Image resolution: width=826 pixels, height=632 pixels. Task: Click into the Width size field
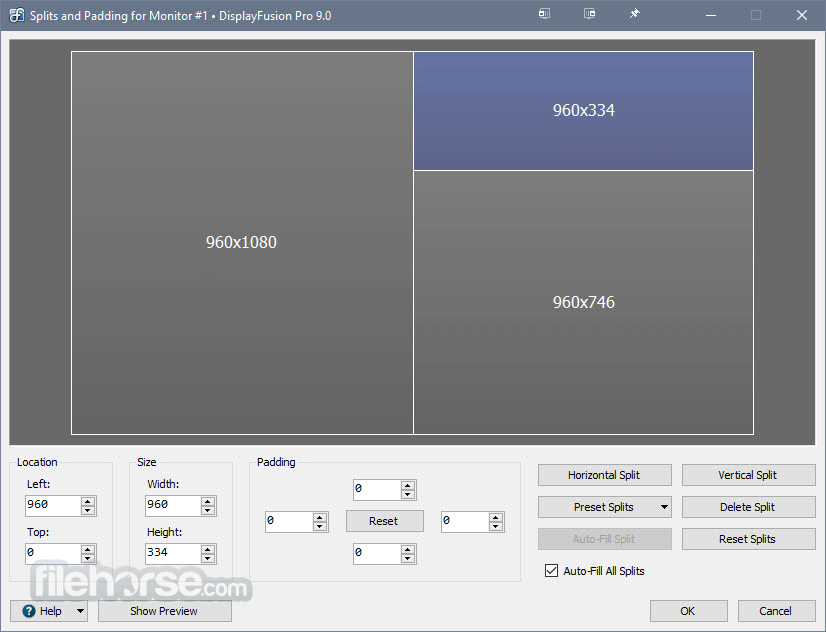tap(173, 505)
